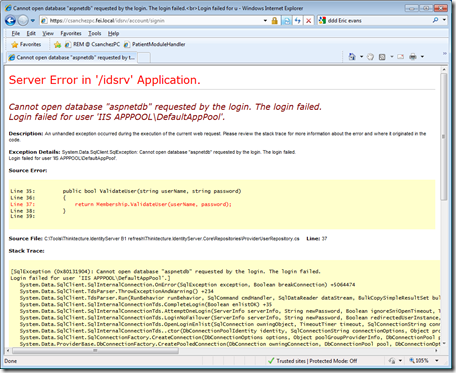456x373 pixels.
Task: Click the 'Exception Details:' label
Action: 34,152
